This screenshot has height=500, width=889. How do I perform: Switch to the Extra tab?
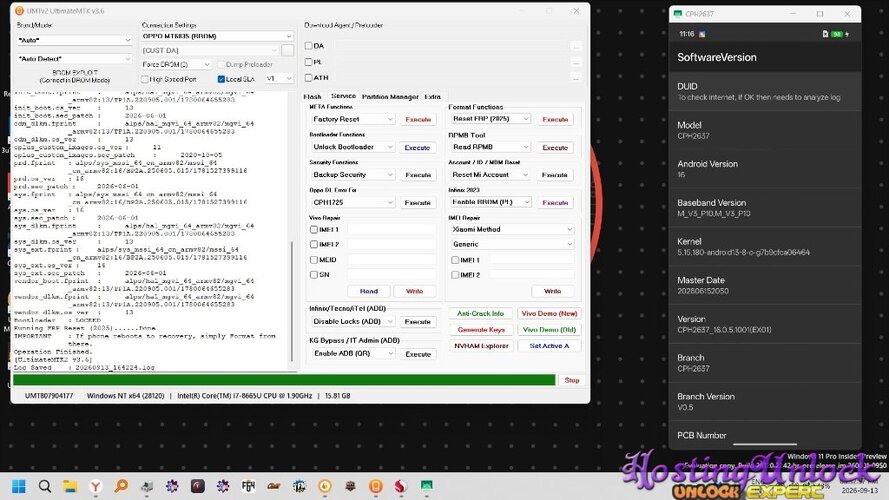click(x=432, y=97)
